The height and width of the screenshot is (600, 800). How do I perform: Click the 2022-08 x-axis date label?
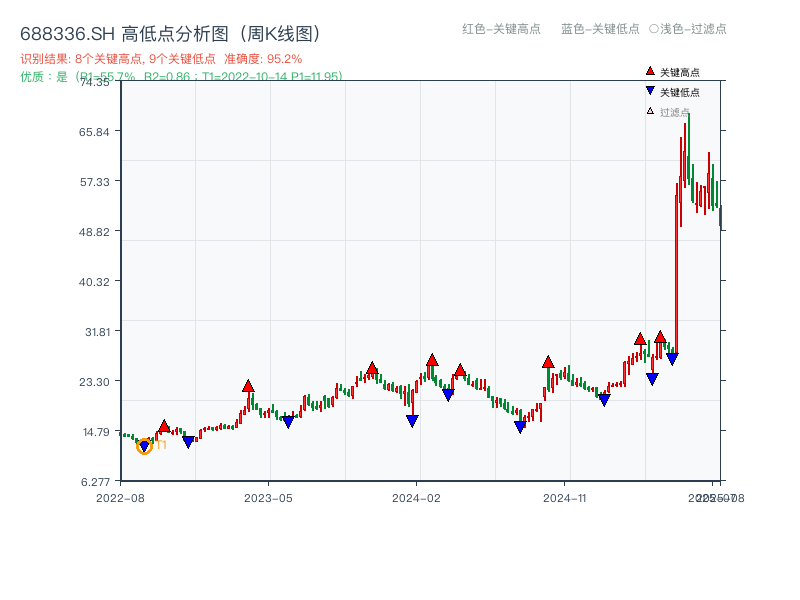point(120,498)
